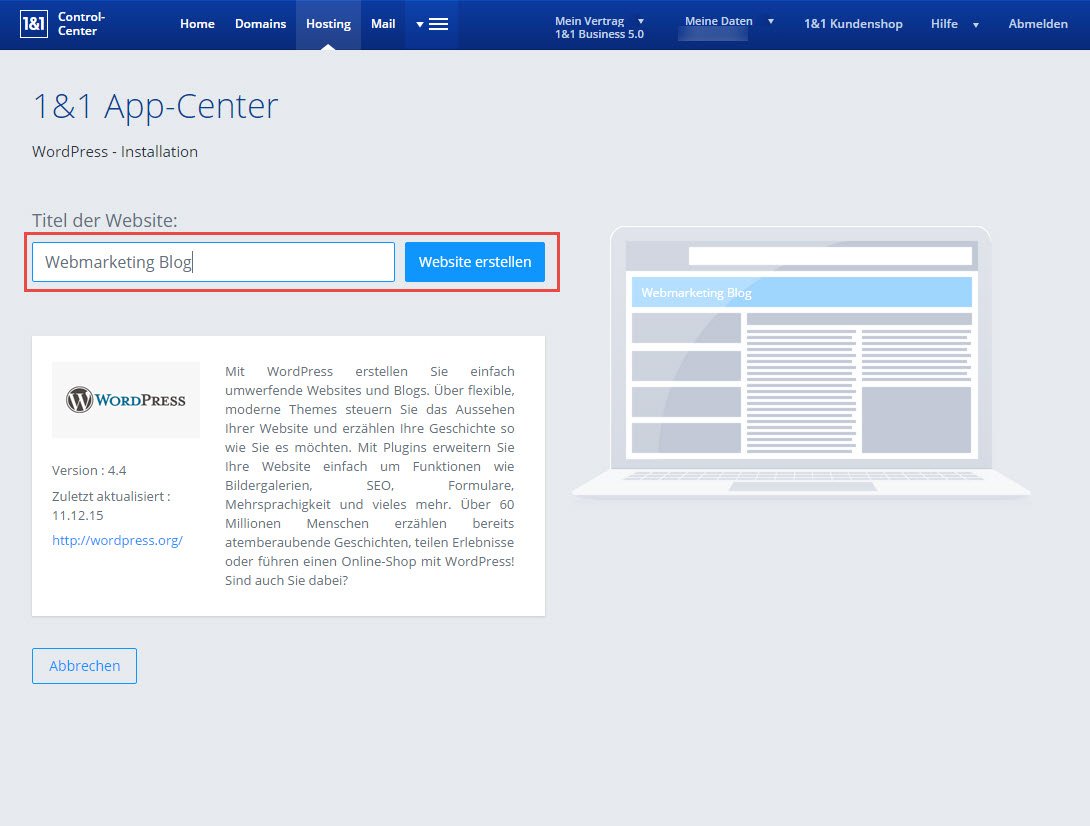Click the 1&1 logo icon
Screen dimensions: 1090x826
tap(34, 24)
